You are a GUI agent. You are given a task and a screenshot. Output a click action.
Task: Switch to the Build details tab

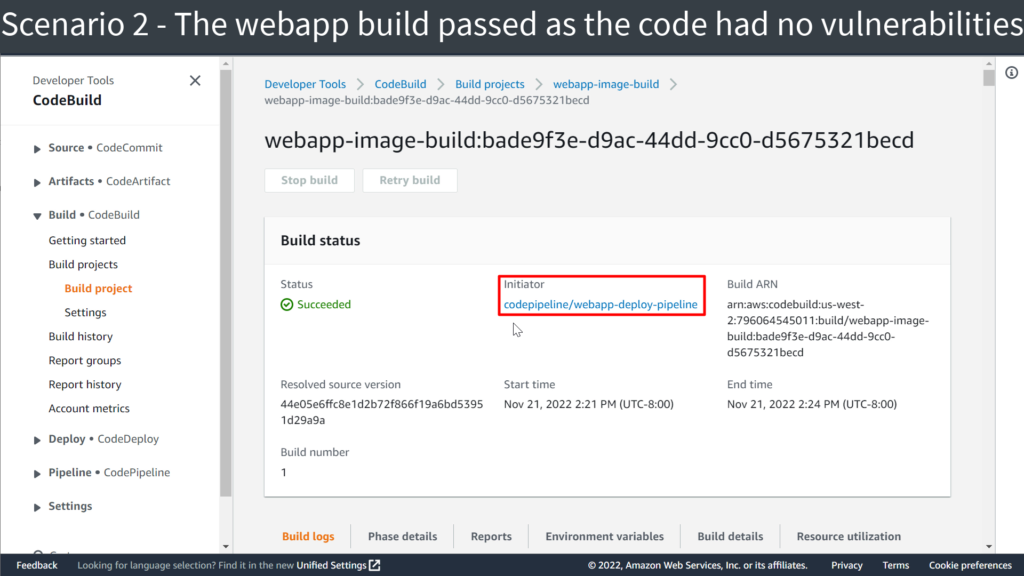pyautogui.click(x=730, y=536)
